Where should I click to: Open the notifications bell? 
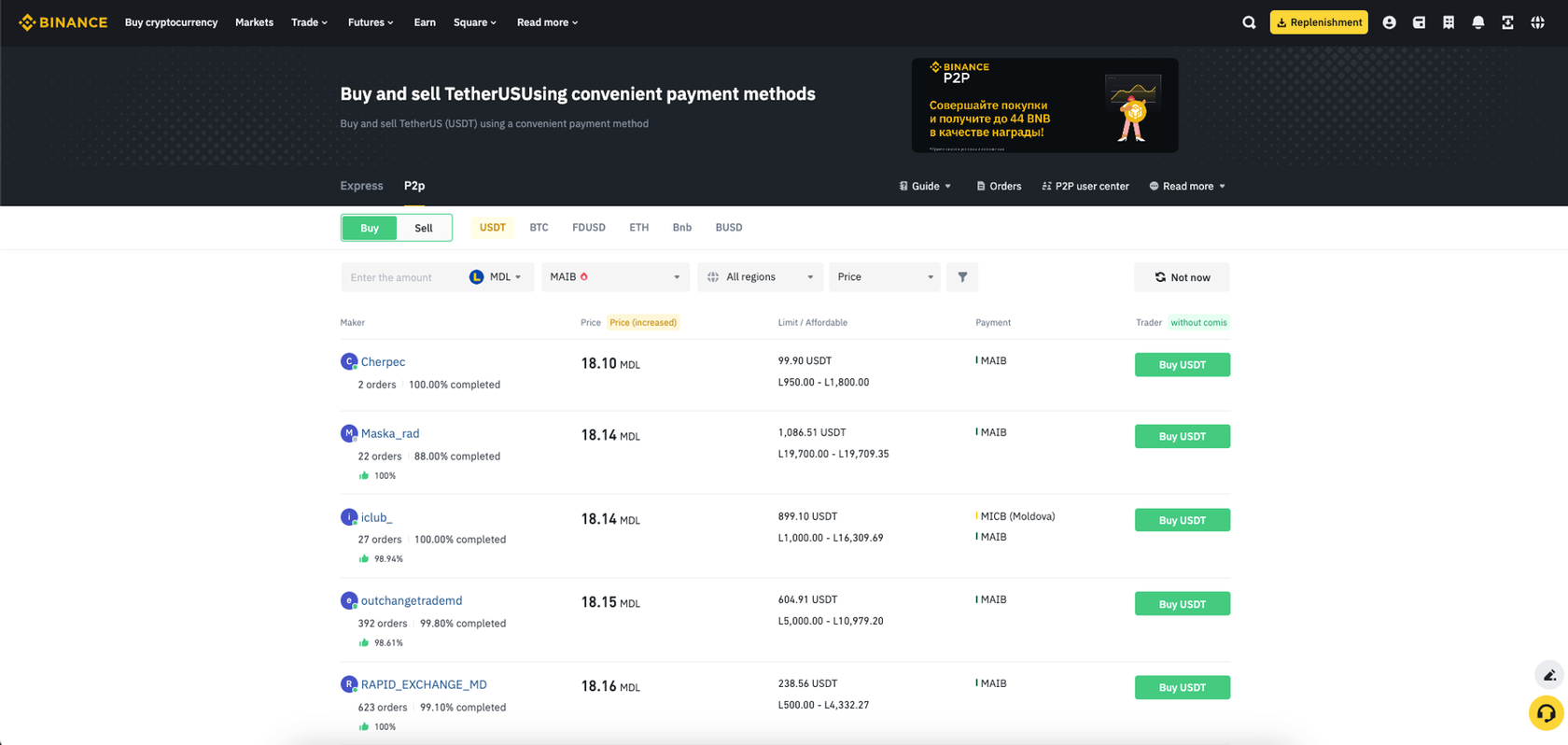pos(1478,22)
